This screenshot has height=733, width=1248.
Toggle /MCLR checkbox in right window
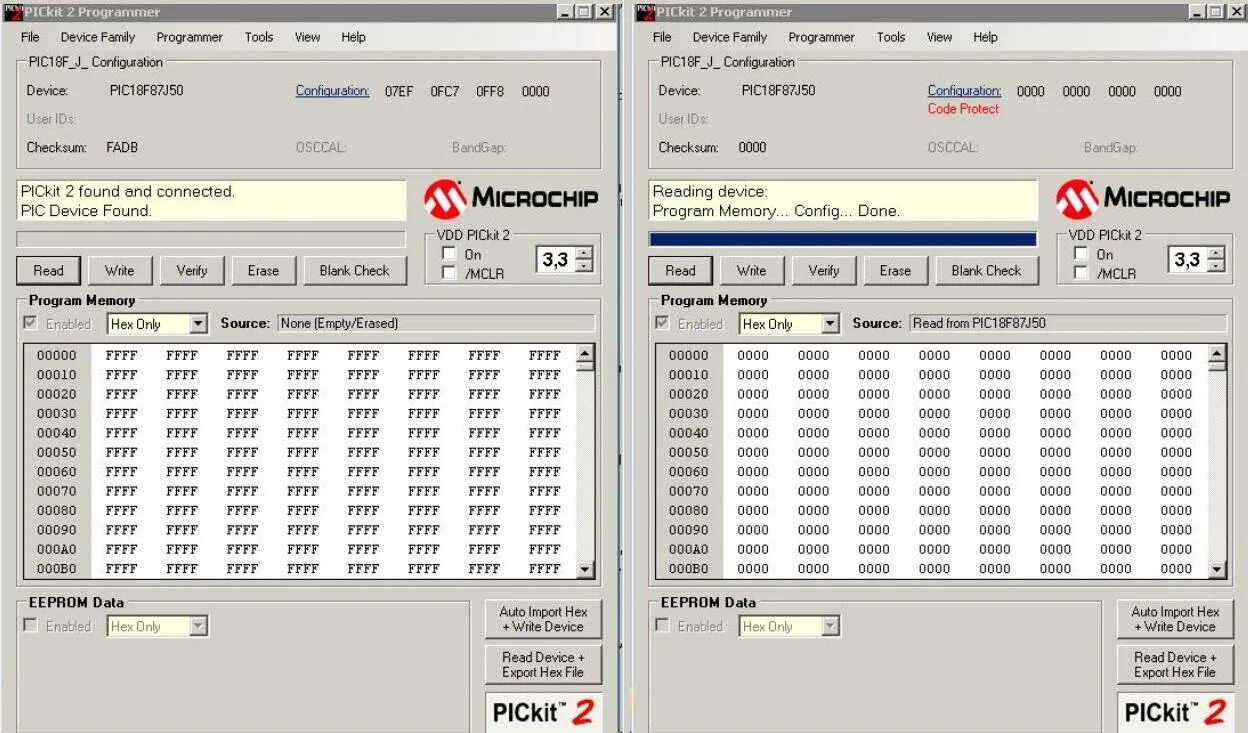(1081, 272)
